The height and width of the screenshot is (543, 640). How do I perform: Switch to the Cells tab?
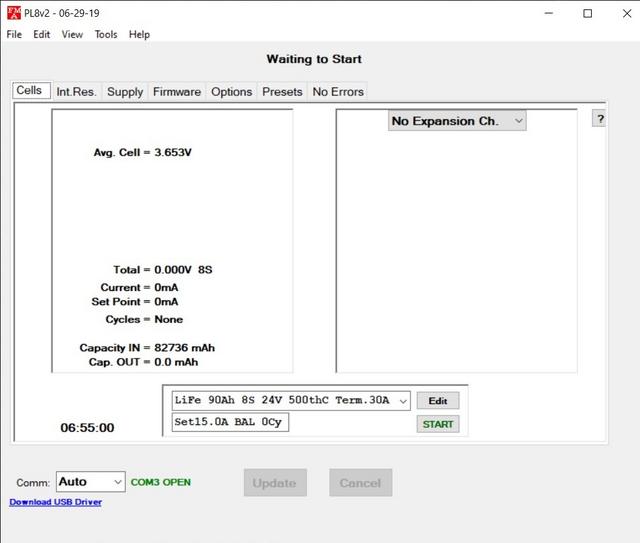(31, 90)
